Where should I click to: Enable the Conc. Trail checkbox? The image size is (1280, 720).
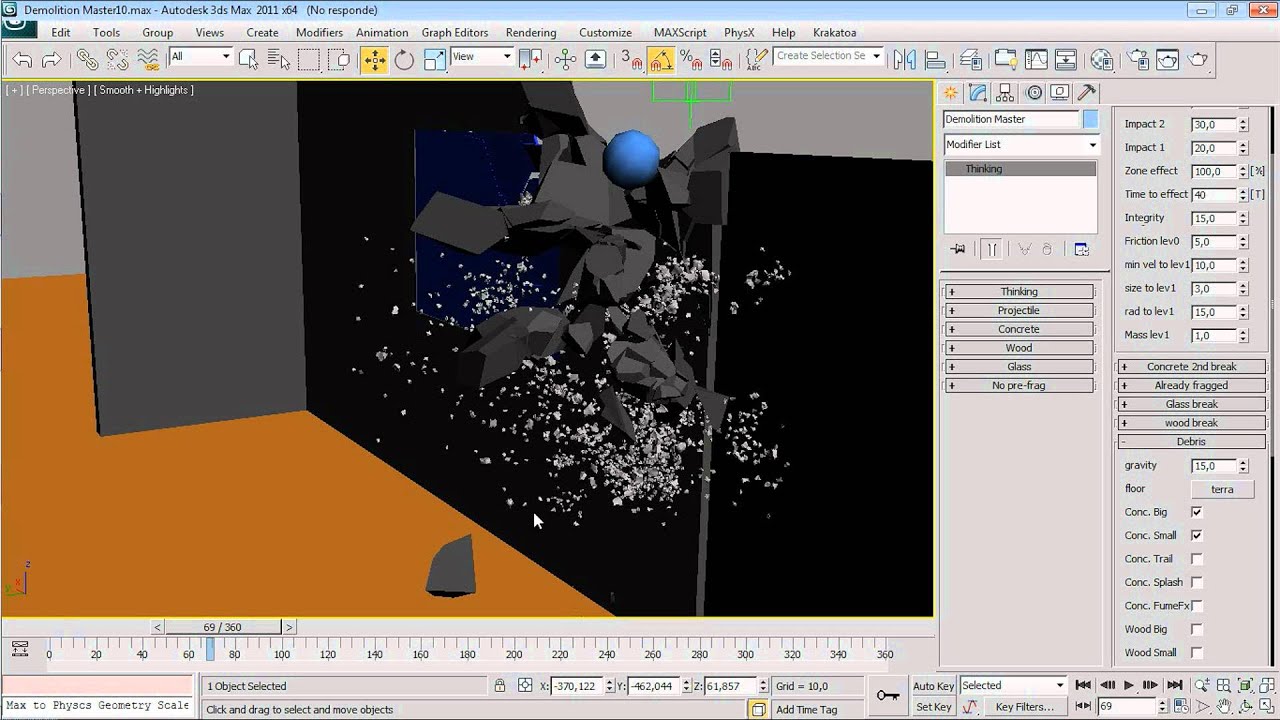(x=1196, y=559)
